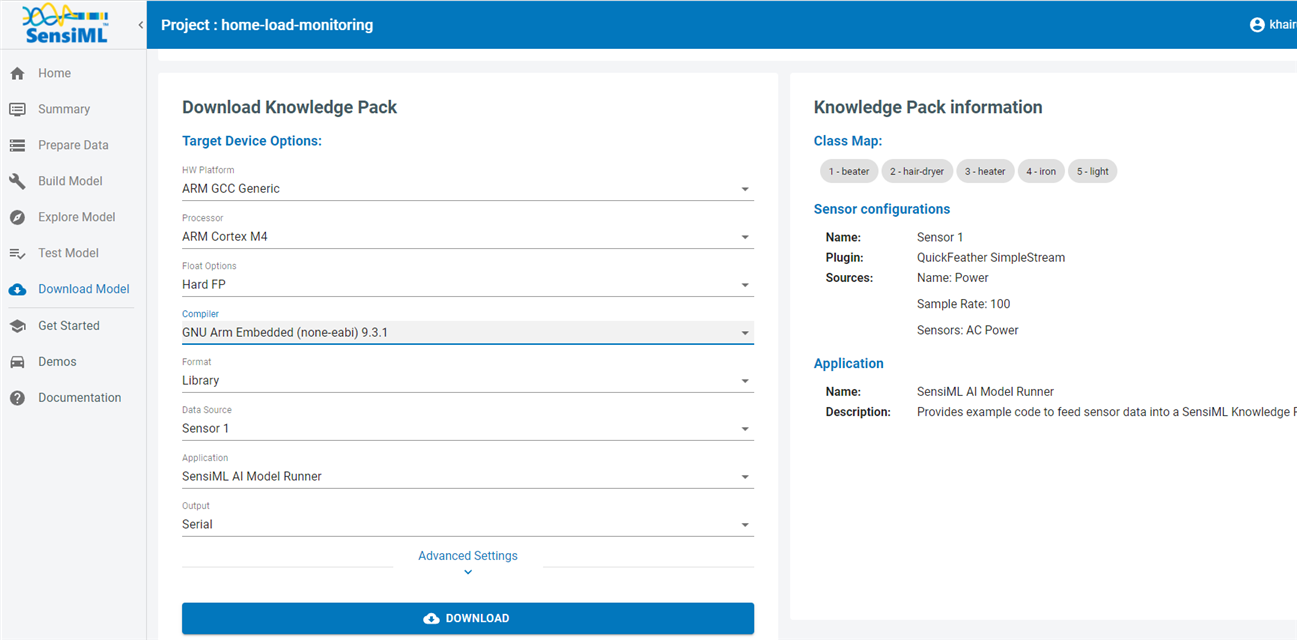Collapse the sidebar with the chevron arrow

click(140, 24)
